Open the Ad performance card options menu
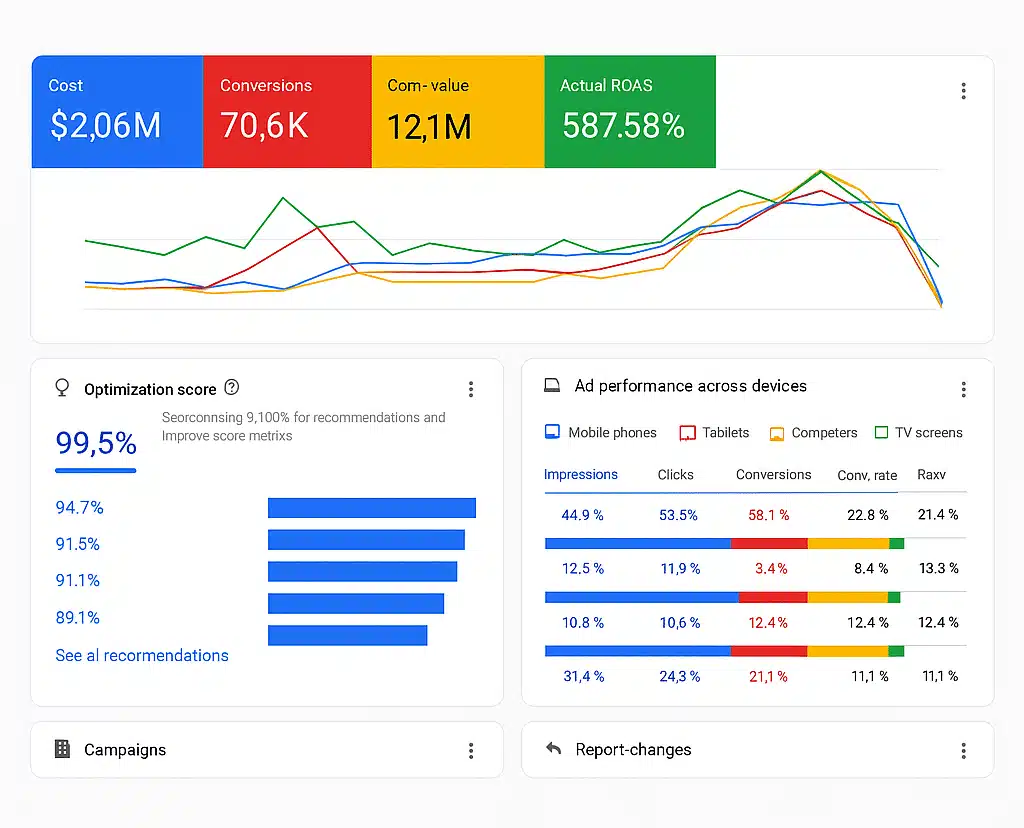 (x=963, y=389)
